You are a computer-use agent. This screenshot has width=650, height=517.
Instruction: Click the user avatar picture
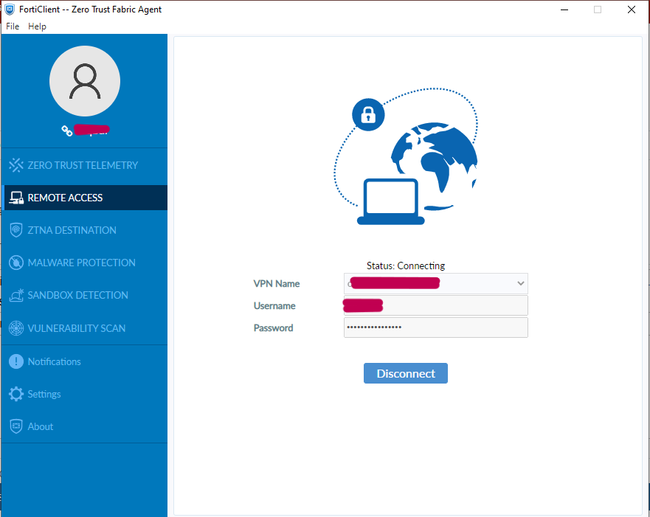click(x=85, y=81)
